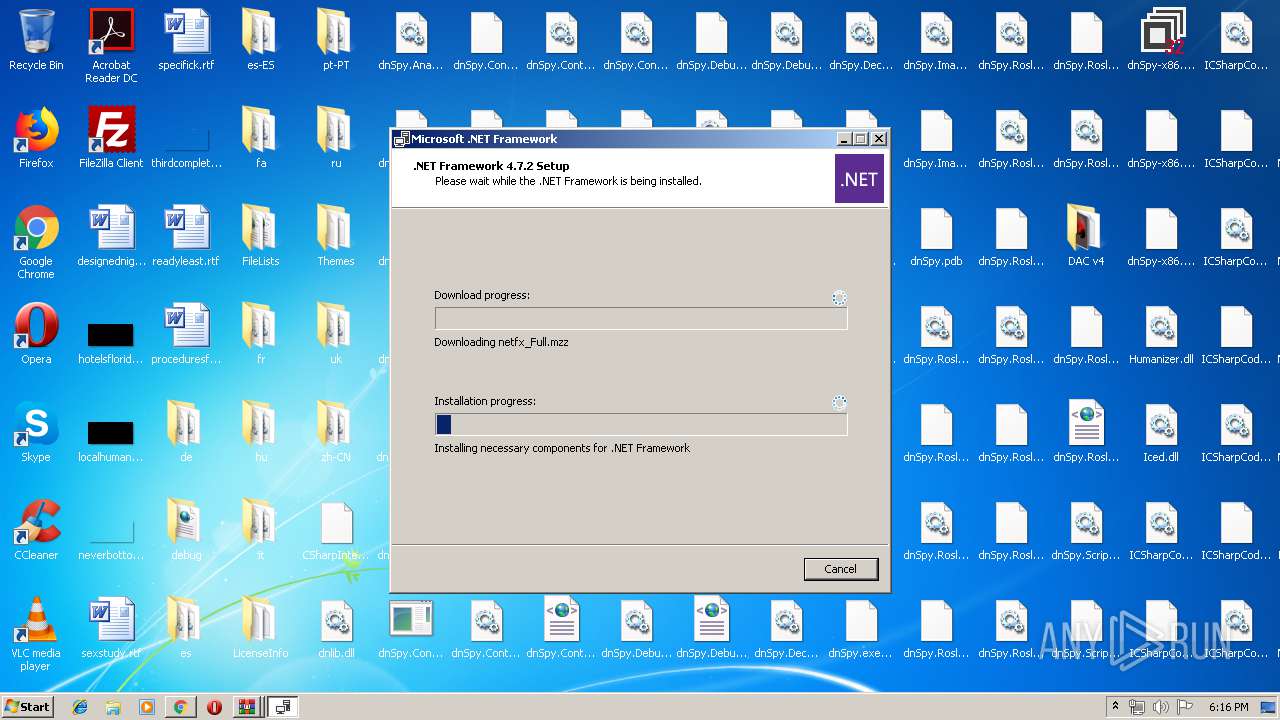Select the readyleast.rtf document icon
The image size is (1280, 720).
click(186, 237)
